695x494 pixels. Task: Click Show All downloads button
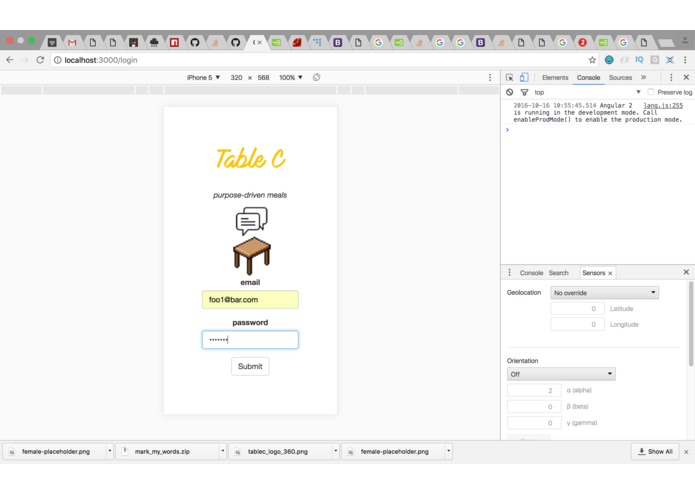coord(655,451)
